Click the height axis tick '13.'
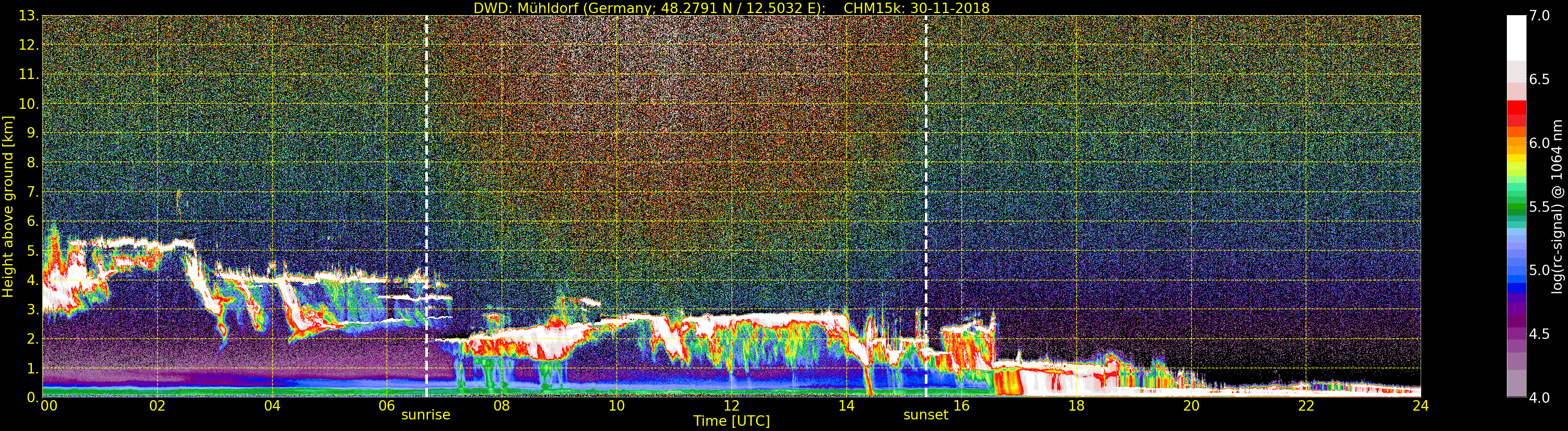 (x=29, y=16)
